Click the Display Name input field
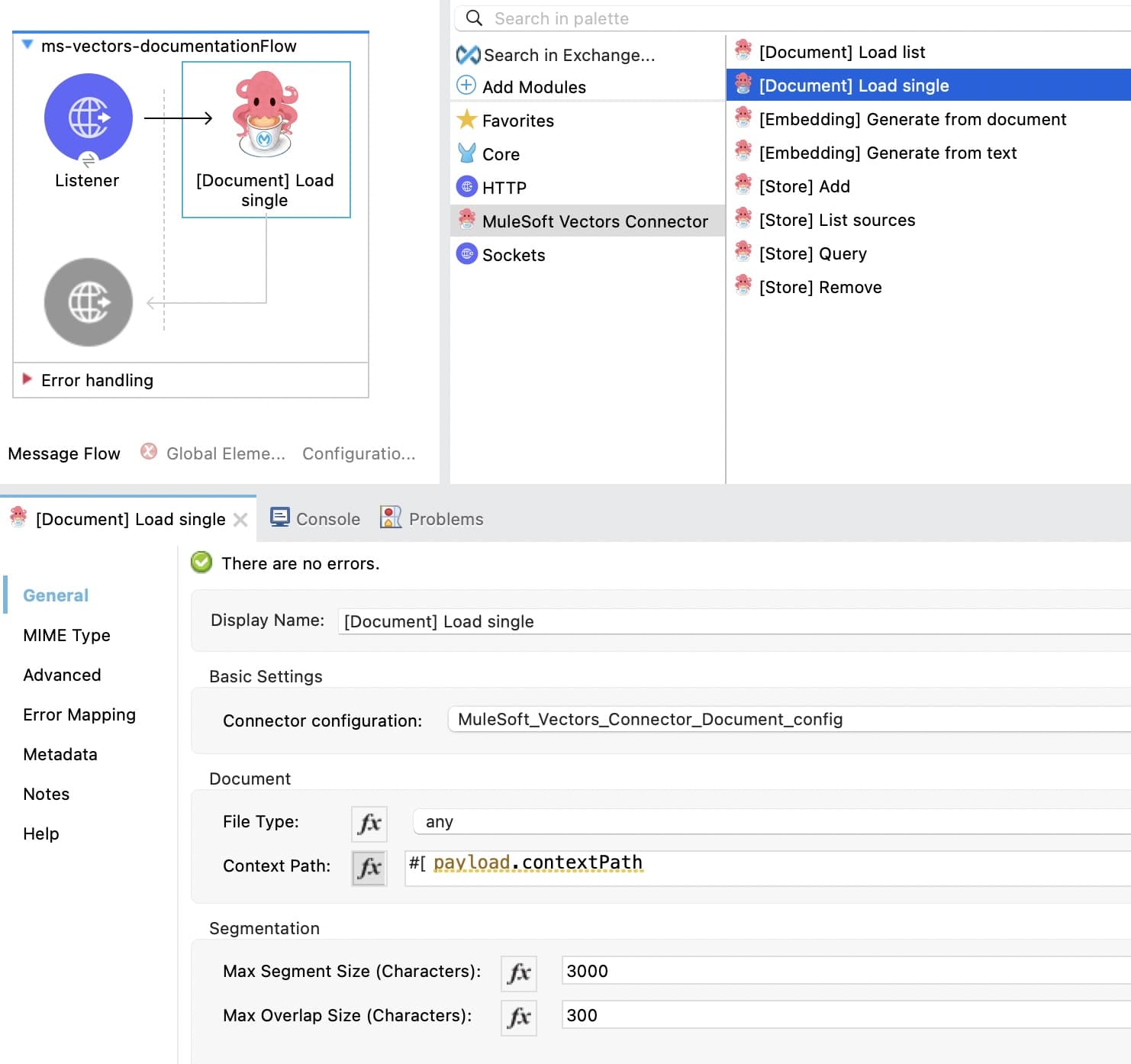Screen dimensions: 1131x1064 [x=734, y=621]
